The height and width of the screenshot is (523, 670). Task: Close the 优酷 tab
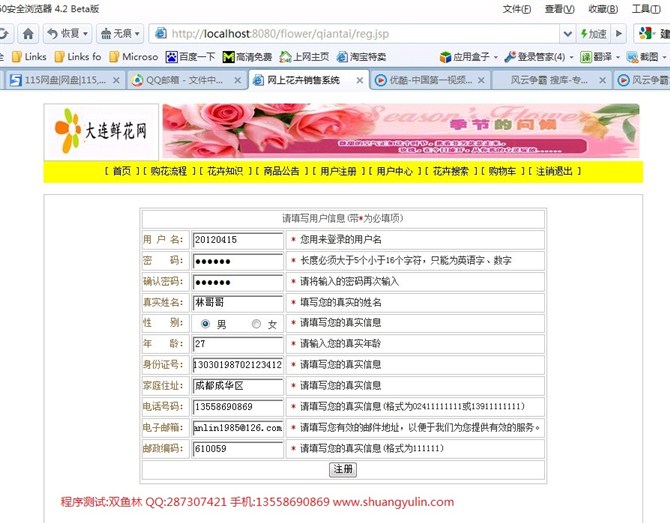click(x=481, y=80)
